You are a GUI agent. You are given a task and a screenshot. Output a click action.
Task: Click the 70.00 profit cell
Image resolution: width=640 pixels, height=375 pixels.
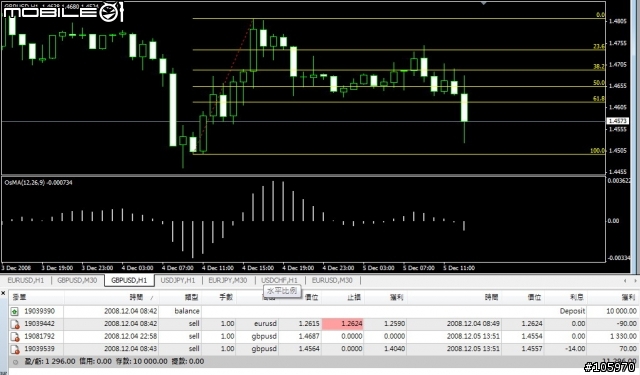628,349
